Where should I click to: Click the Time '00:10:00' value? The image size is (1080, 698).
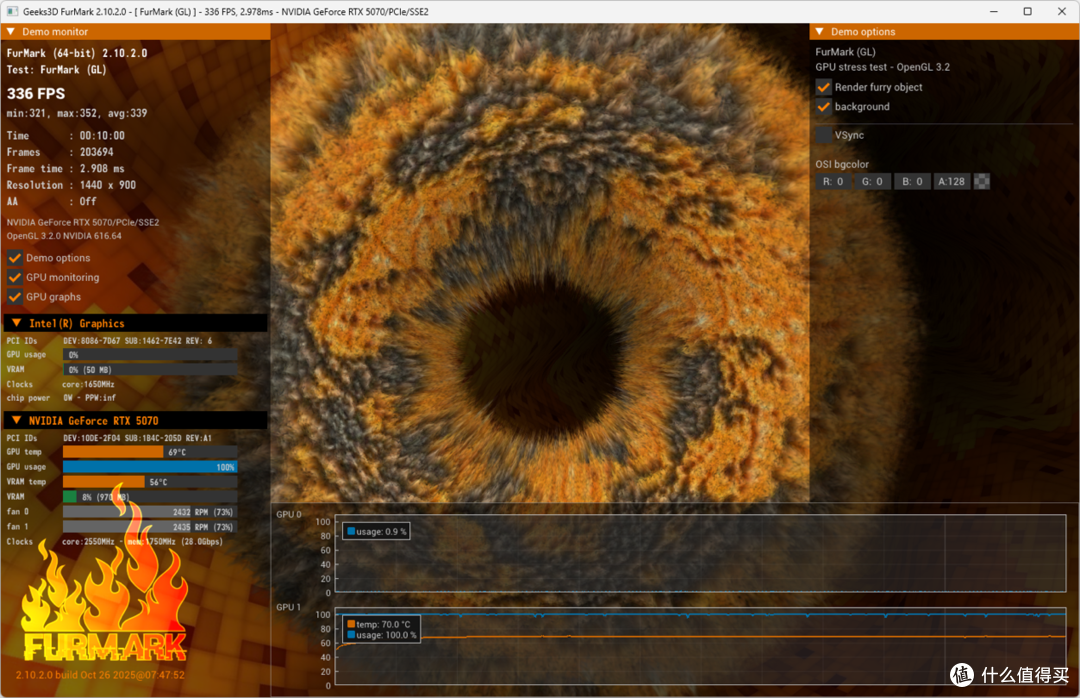[x=102, y=136]
